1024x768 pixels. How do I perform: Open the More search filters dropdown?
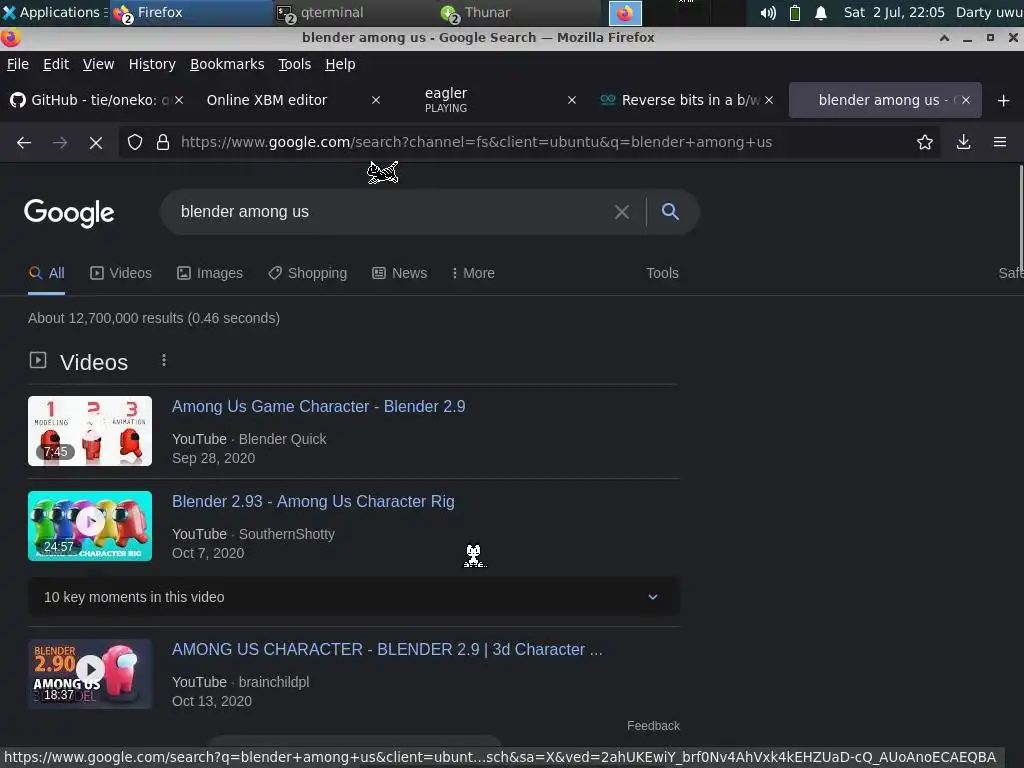(473, 273)
